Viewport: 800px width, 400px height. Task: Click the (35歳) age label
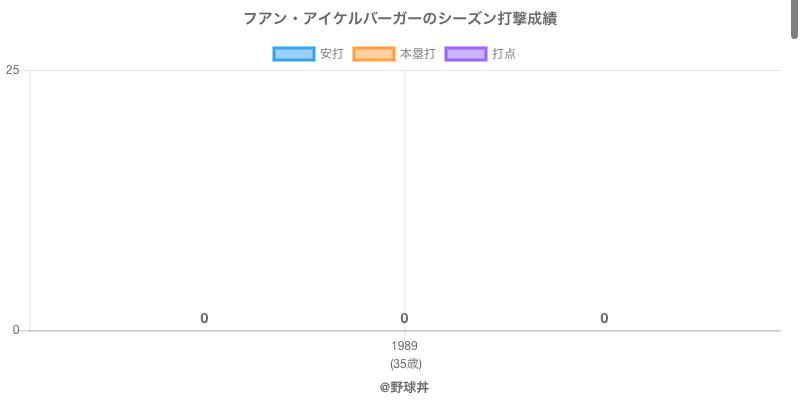pyautogui.click(x=405, y=363)
